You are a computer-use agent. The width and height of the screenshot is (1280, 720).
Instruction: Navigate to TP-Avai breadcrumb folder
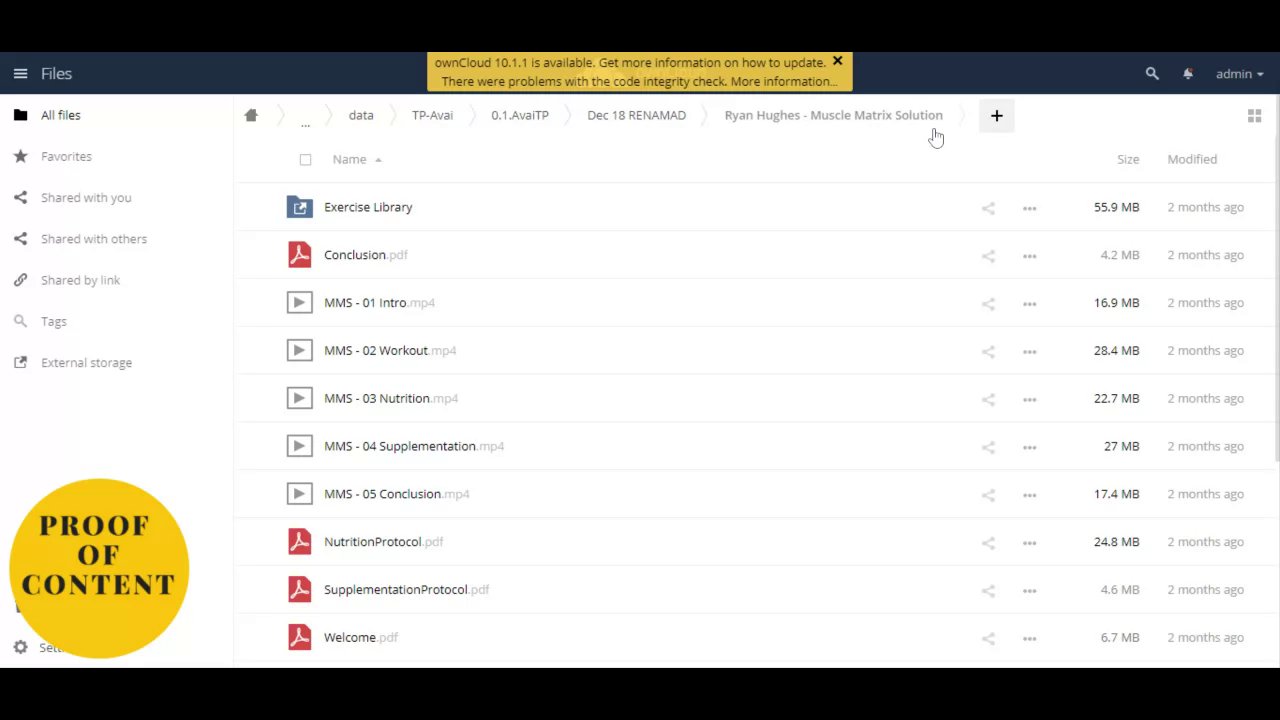[x=432, y=115]
